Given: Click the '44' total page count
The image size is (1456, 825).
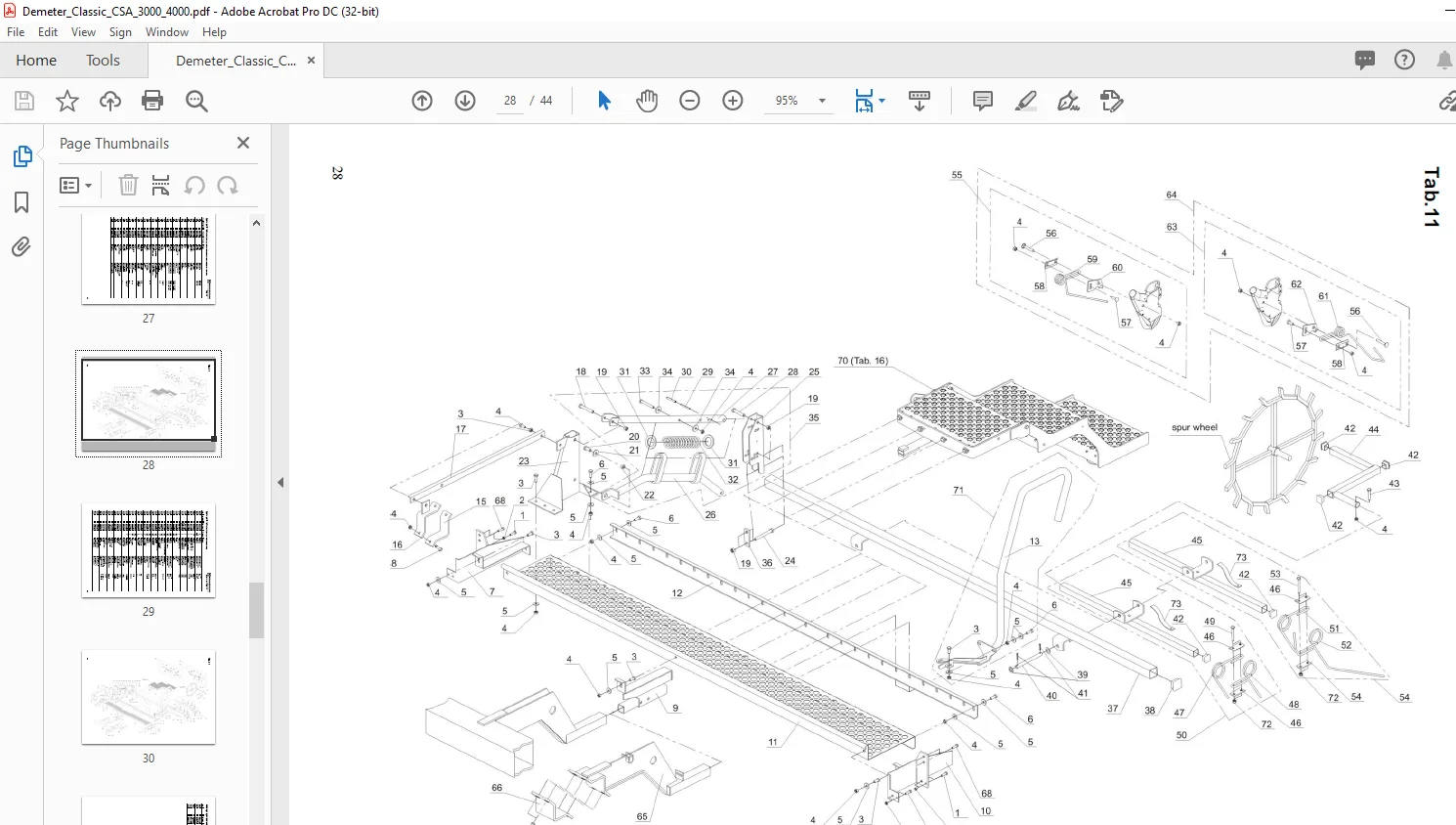Looking at the screenshot, I should 546,101.
